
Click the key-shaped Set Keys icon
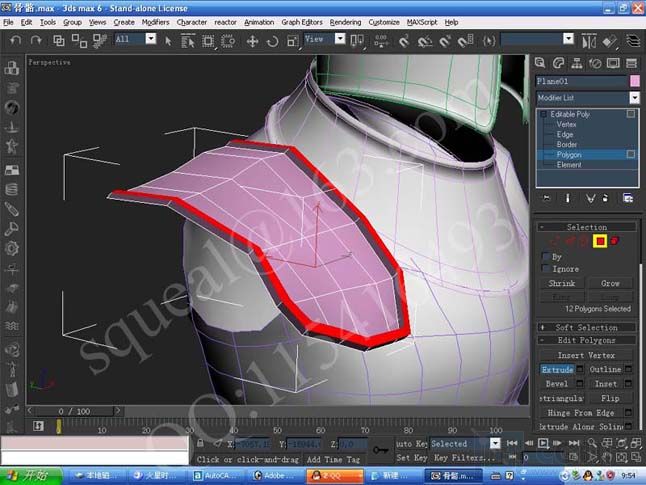point(380,450)
